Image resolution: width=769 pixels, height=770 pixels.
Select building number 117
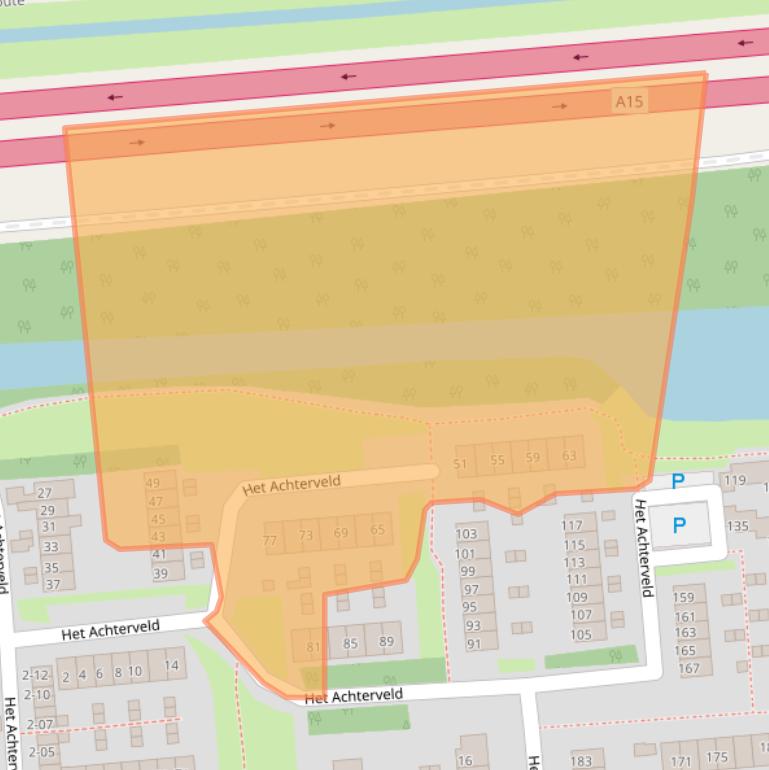572,525
